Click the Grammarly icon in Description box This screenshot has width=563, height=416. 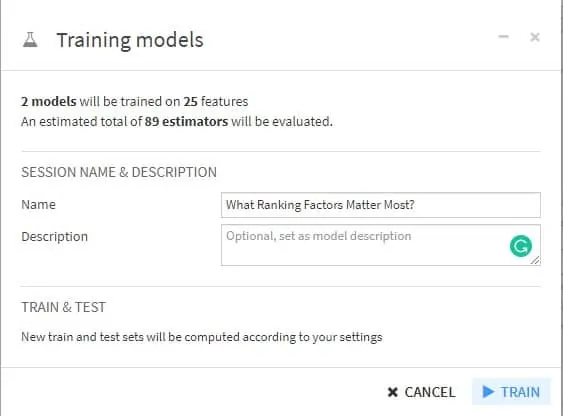tap(521, 246)
